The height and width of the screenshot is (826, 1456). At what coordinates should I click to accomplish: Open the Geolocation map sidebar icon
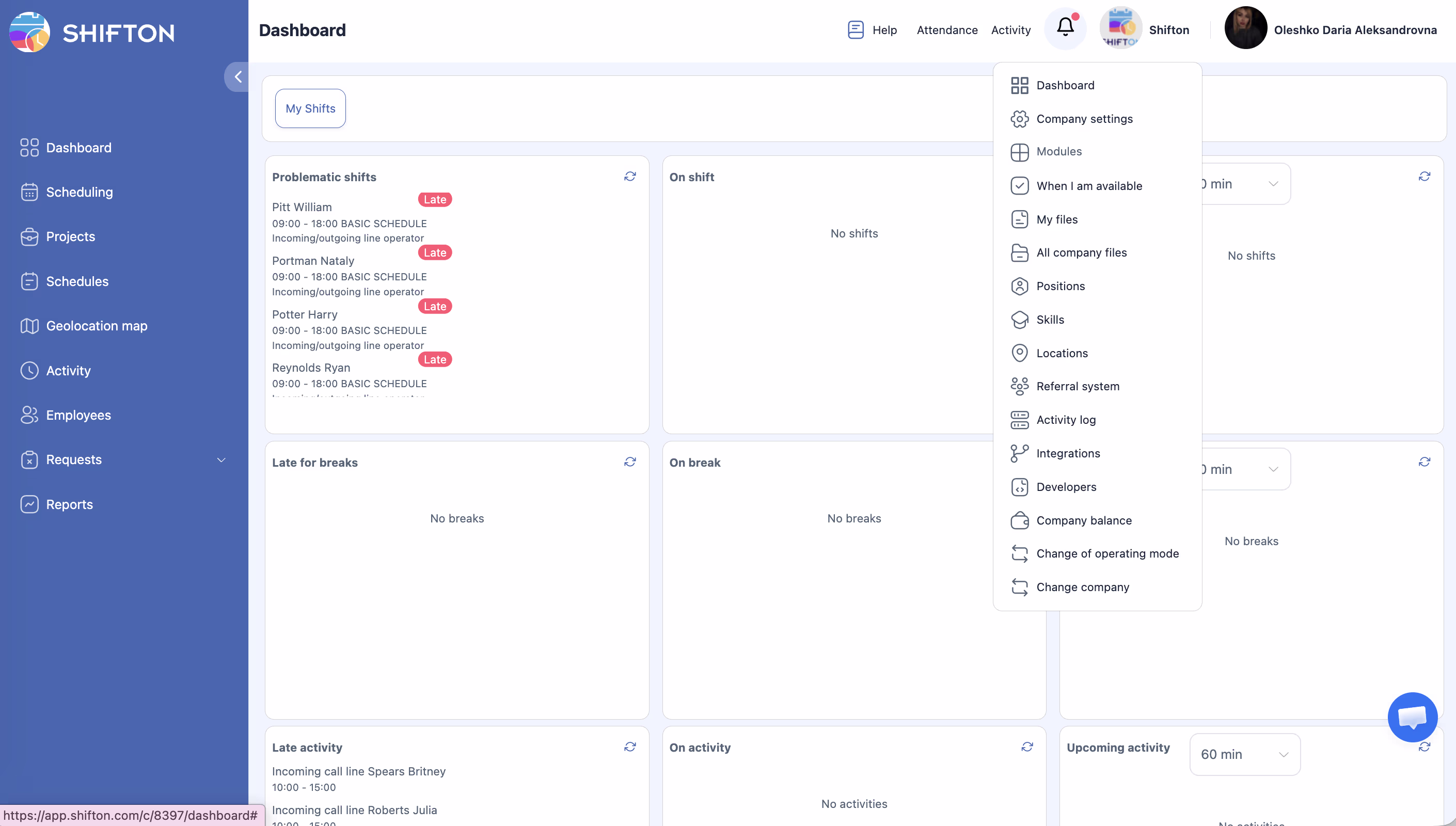[x=29, y=326]
